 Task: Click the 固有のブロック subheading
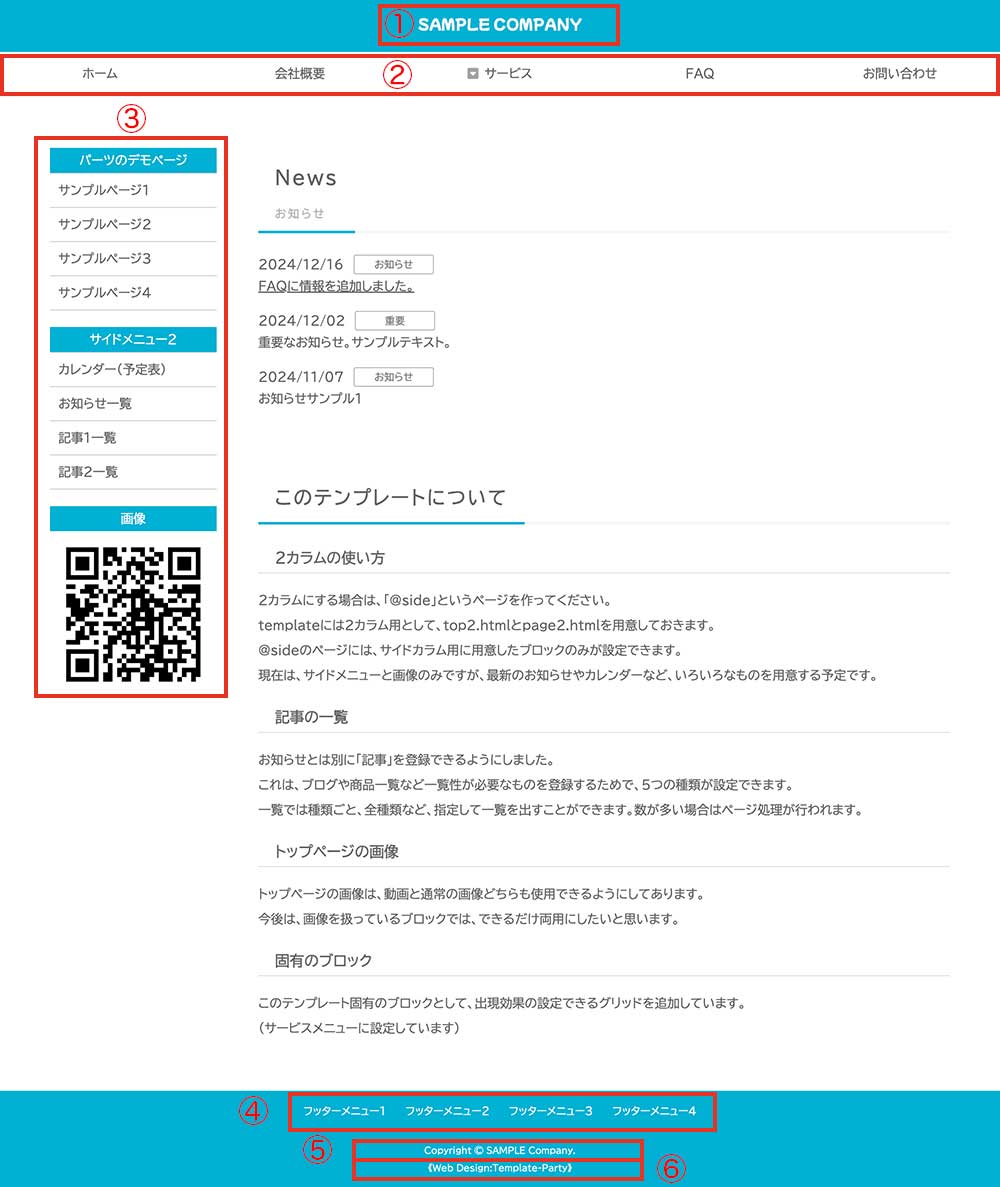point(323,961)
